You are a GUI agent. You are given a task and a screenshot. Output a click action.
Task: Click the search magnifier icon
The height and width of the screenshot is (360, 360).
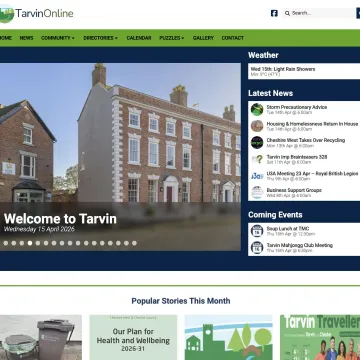pos(287,13)
